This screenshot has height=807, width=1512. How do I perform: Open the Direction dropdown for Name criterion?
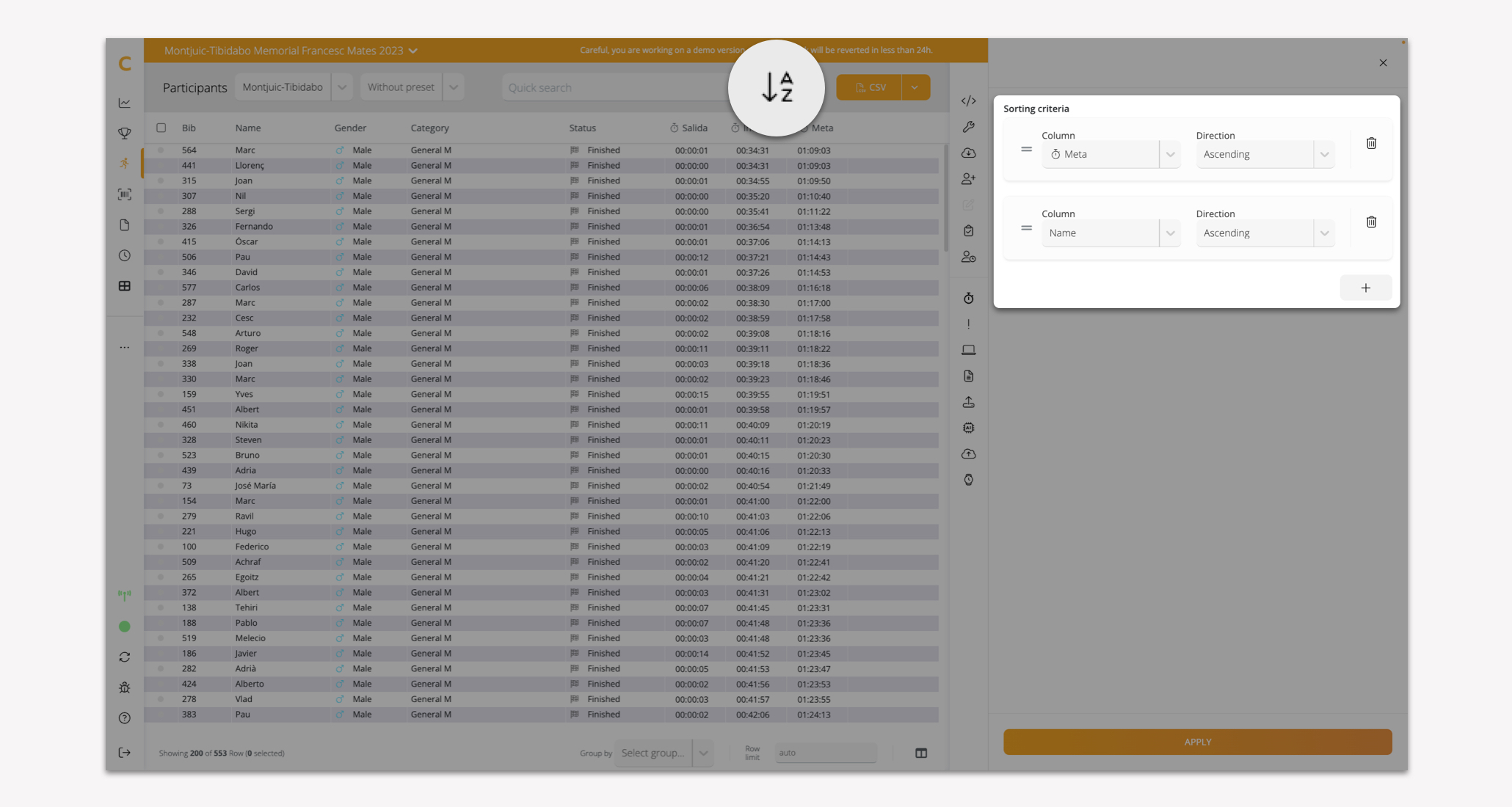(x=1265, y=233)
